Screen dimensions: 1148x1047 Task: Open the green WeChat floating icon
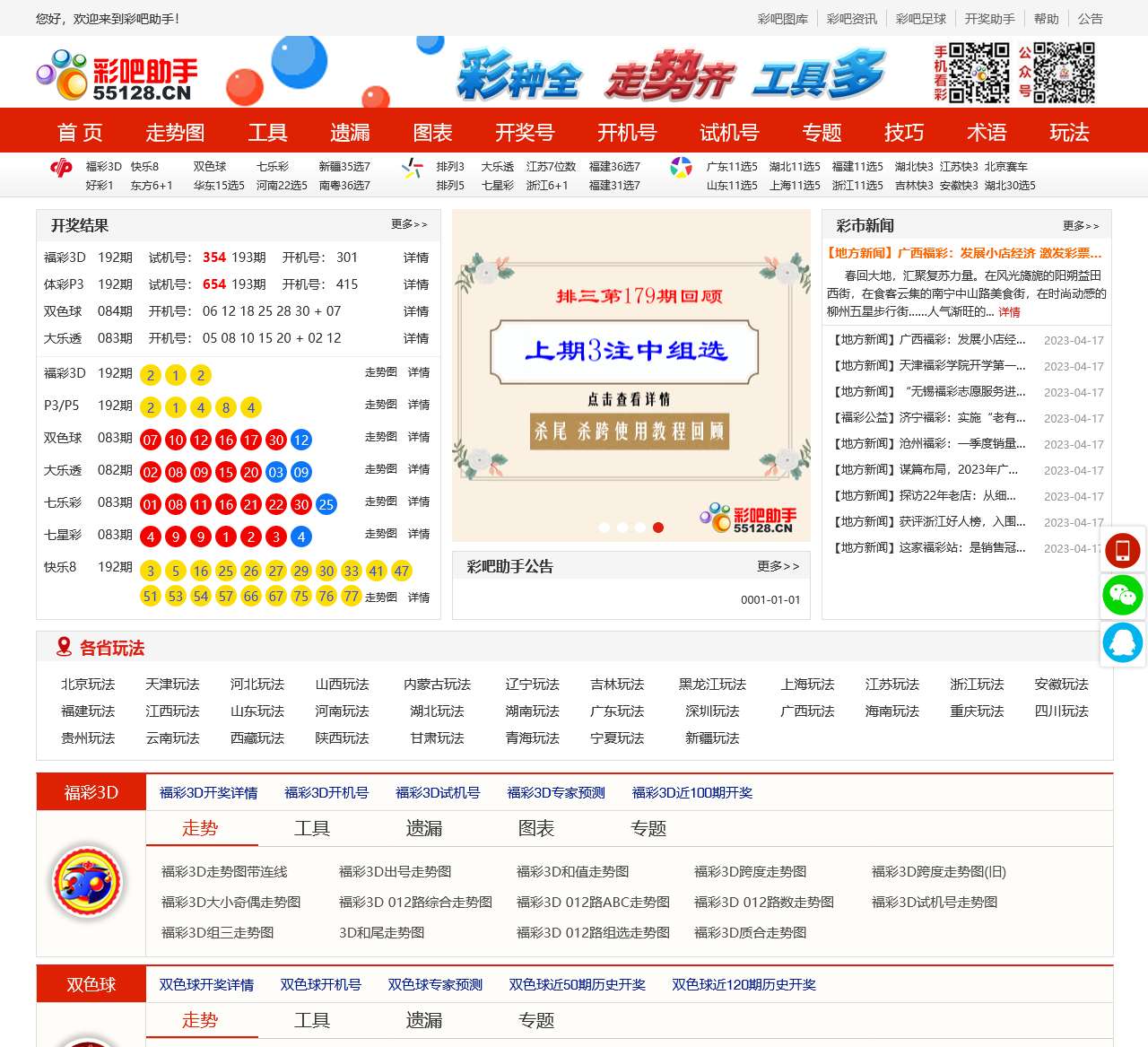pos(1123,596)
